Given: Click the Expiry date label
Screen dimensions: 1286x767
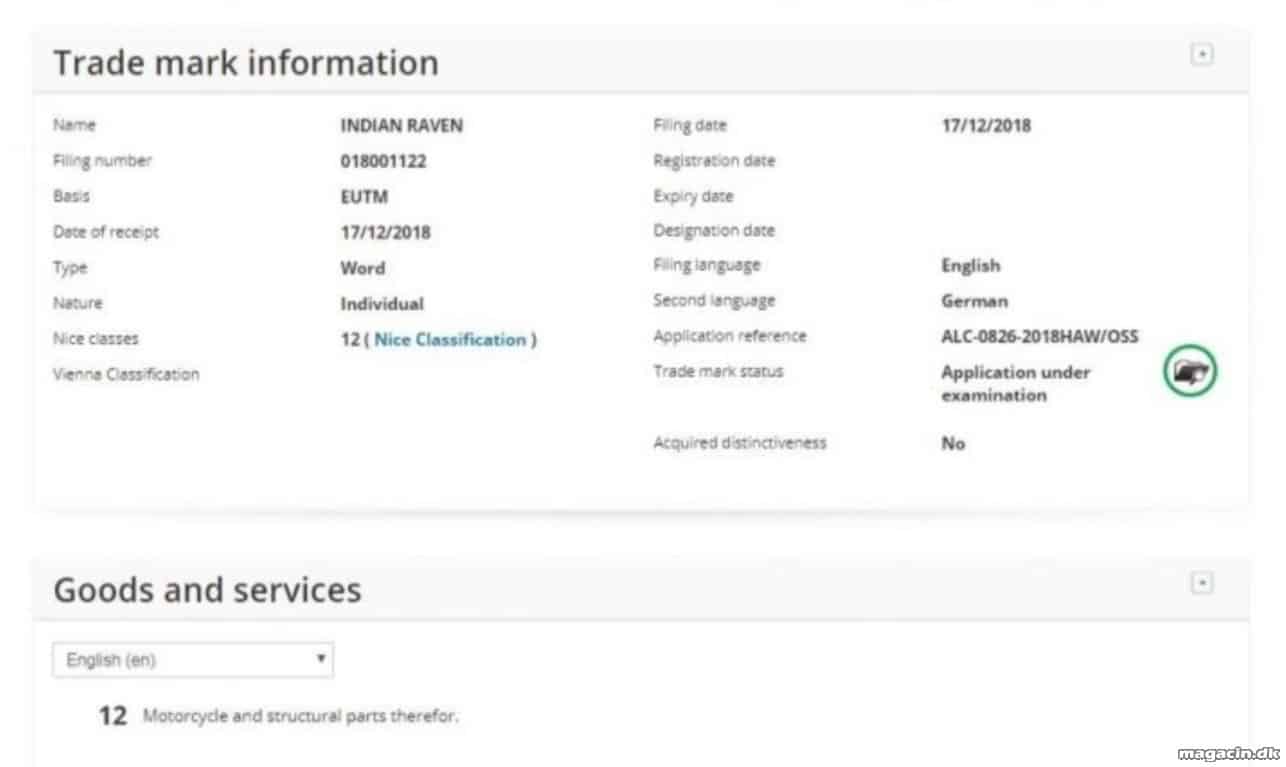Looking at the screenshot, I should (x=693, y=196).
